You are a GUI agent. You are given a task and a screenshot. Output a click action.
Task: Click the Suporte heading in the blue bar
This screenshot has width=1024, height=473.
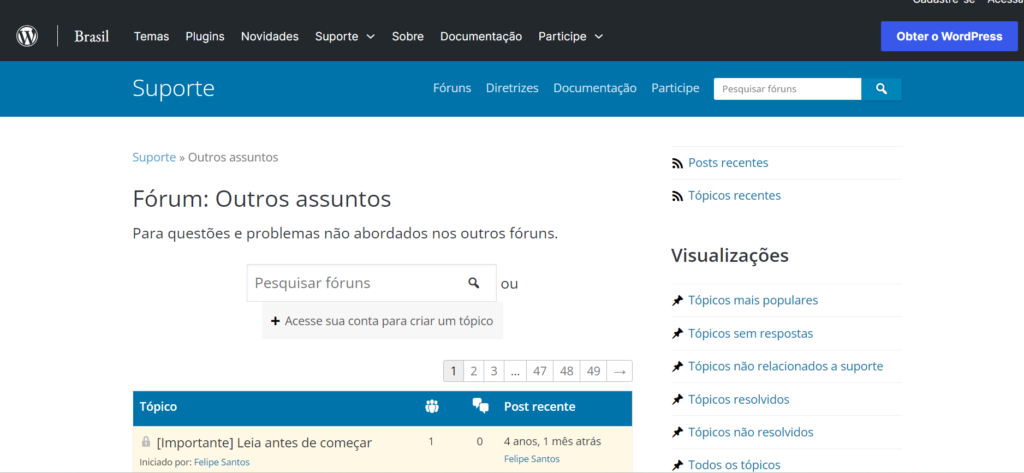click(173, 88)
